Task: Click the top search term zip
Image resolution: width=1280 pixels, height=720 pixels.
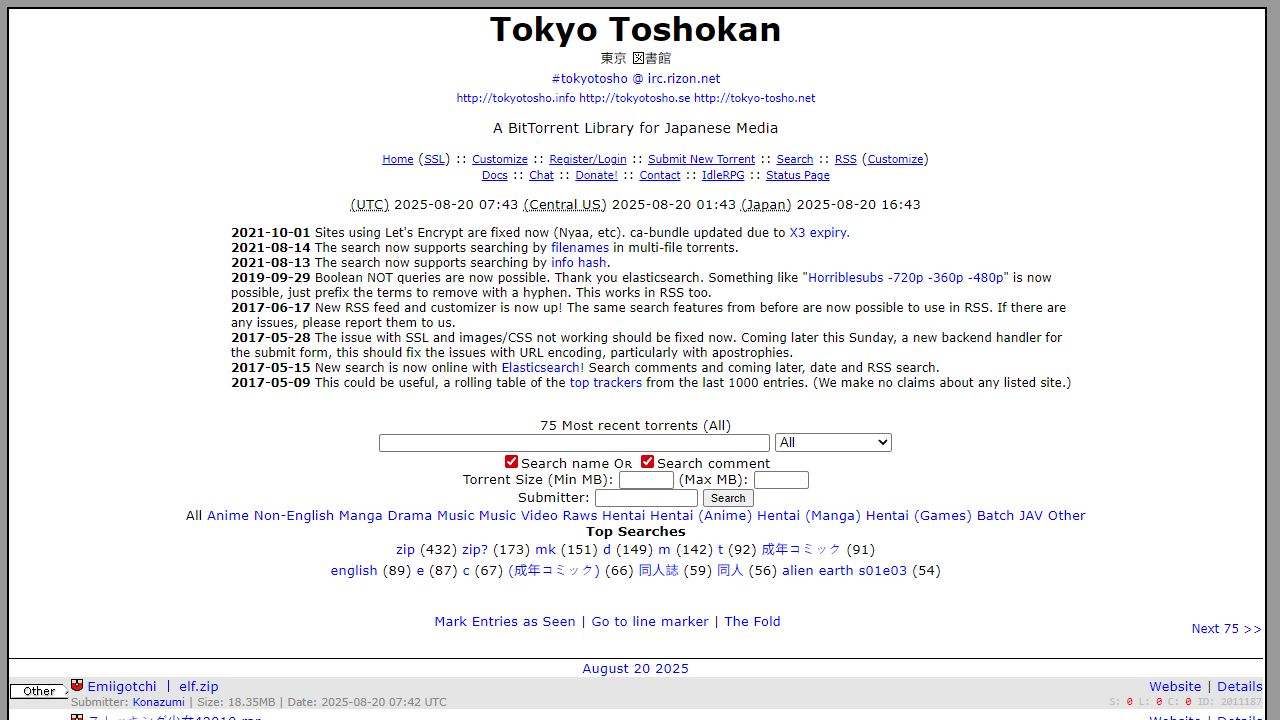Action: click(405, 550)
